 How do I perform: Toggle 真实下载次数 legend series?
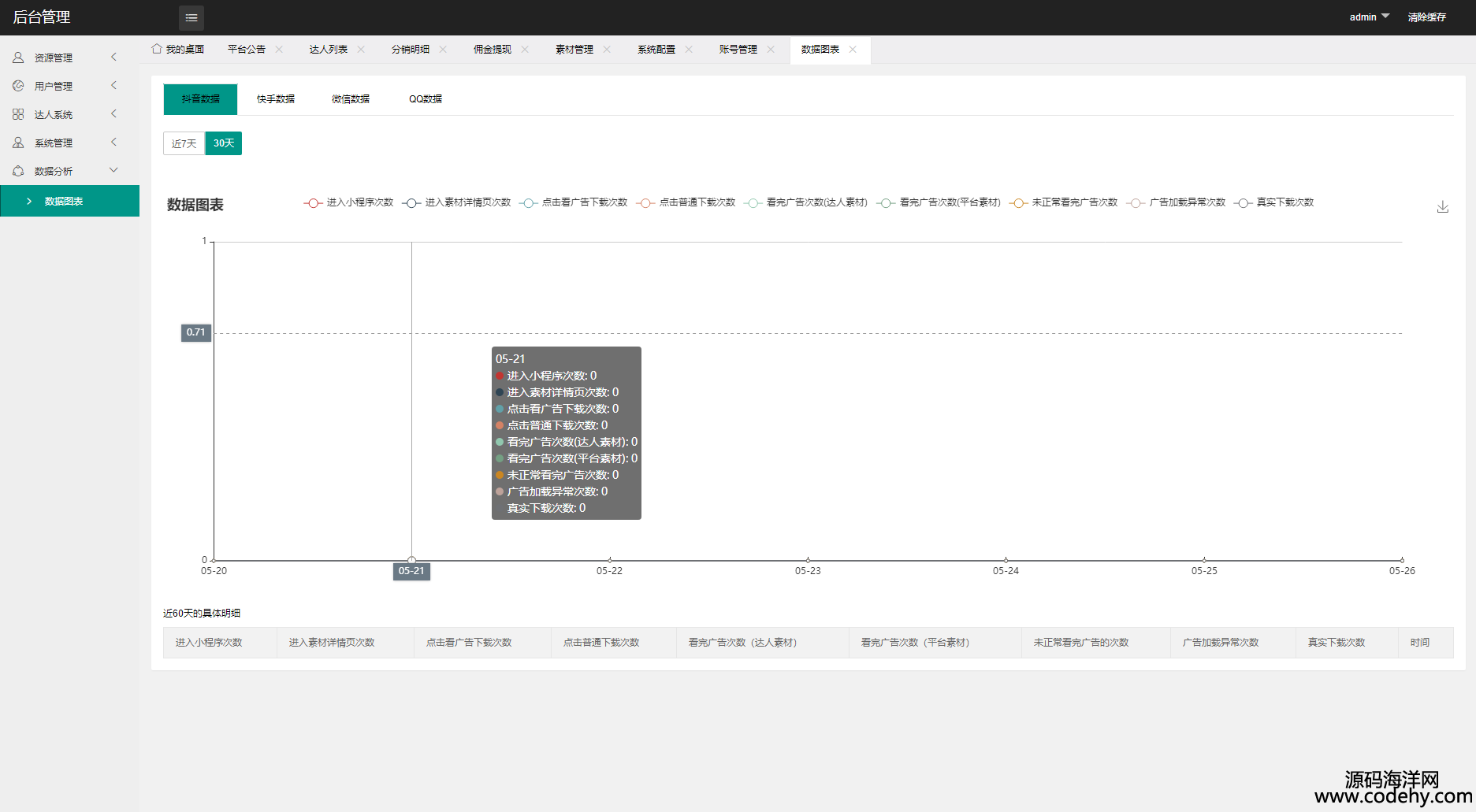coord(1273,202)
